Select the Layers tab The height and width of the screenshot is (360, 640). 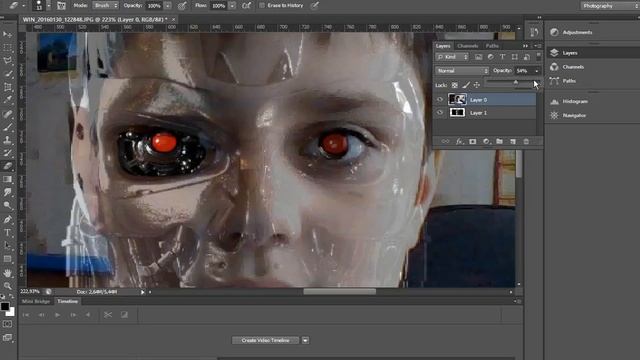click(x=443, y=46)
